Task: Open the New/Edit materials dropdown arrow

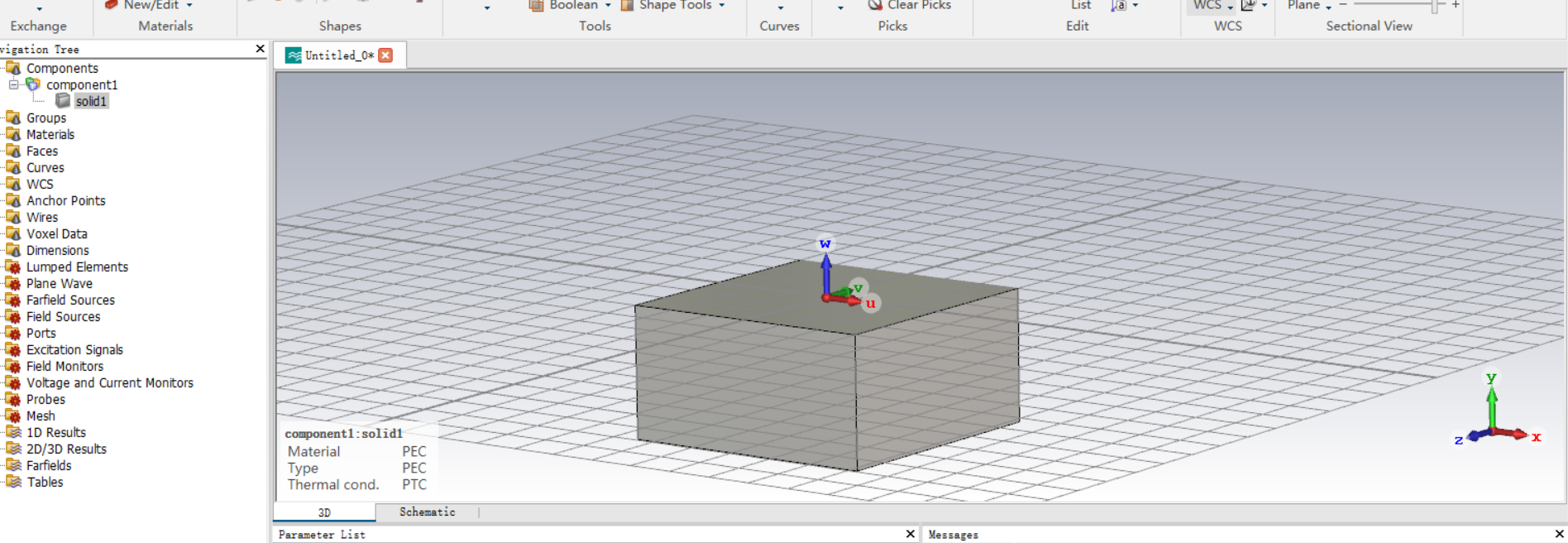Action: tap(189, 5)
